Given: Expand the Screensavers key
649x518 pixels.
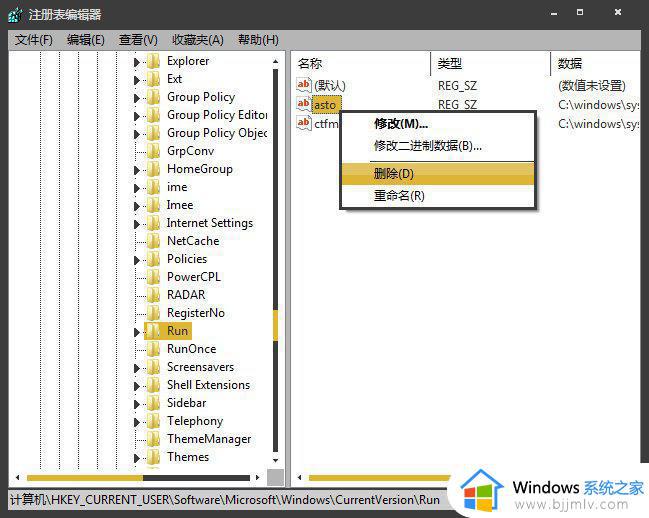Looking at the screenshot, I should [x=137, y=368].
